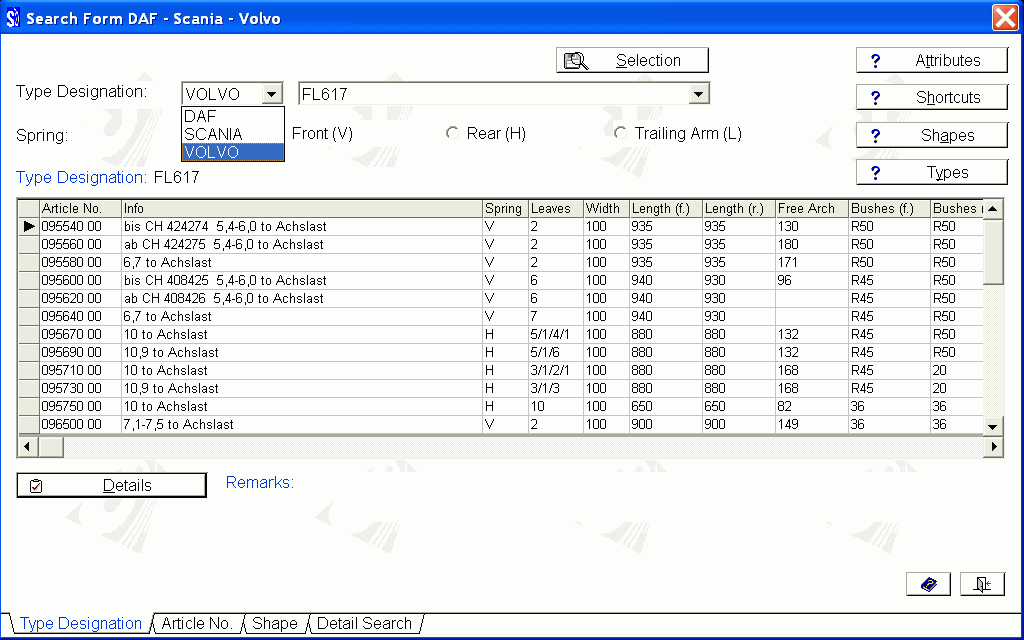Click free arch cell '171'
1024x640 pixels.
[812, 263]
